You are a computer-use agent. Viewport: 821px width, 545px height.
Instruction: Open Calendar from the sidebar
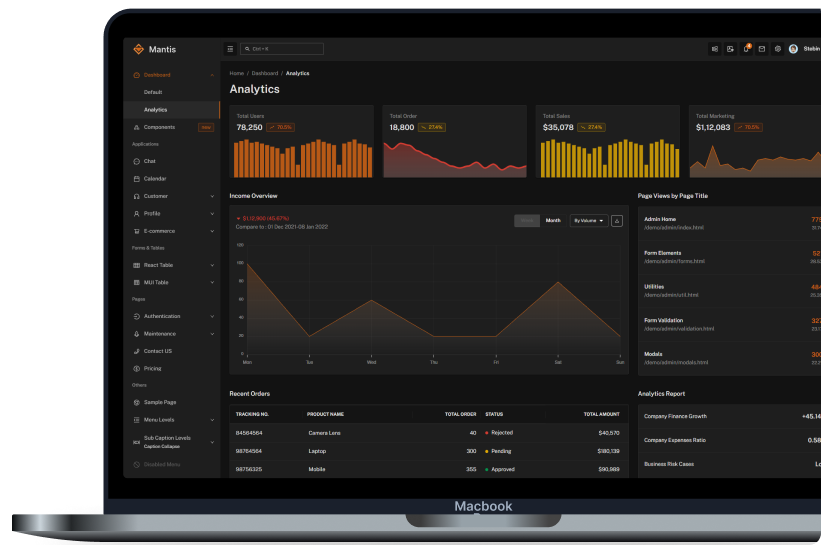tap(154, 178)
